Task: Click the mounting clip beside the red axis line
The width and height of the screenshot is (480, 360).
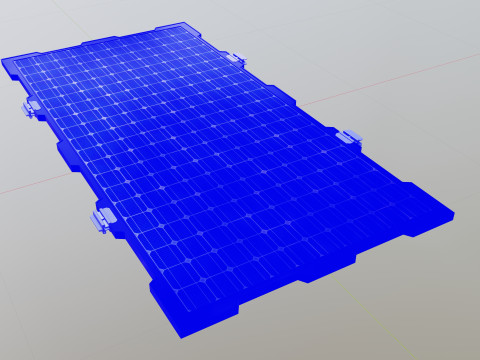Action: point(349,137)
